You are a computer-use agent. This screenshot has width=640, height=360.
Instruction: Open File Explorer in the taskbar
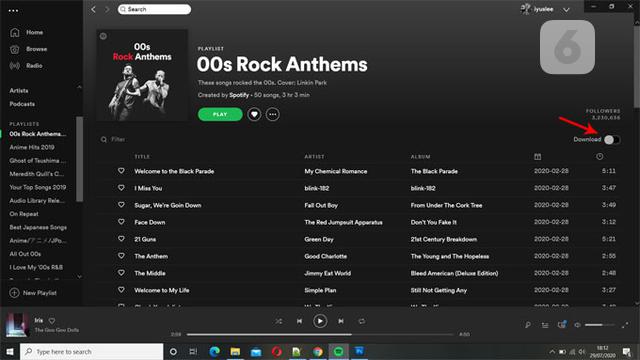[235, 351]
